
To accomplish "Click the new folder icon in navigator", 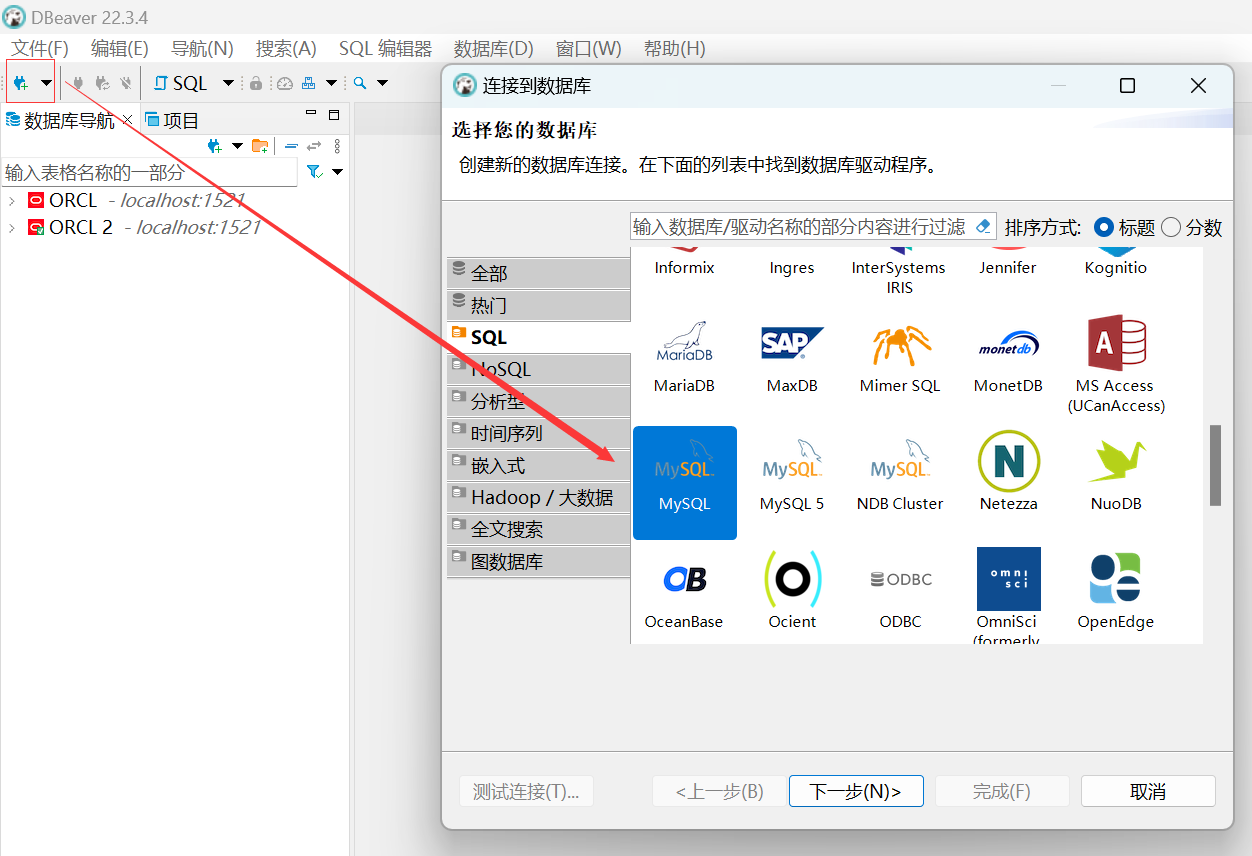I will [260, 146].
